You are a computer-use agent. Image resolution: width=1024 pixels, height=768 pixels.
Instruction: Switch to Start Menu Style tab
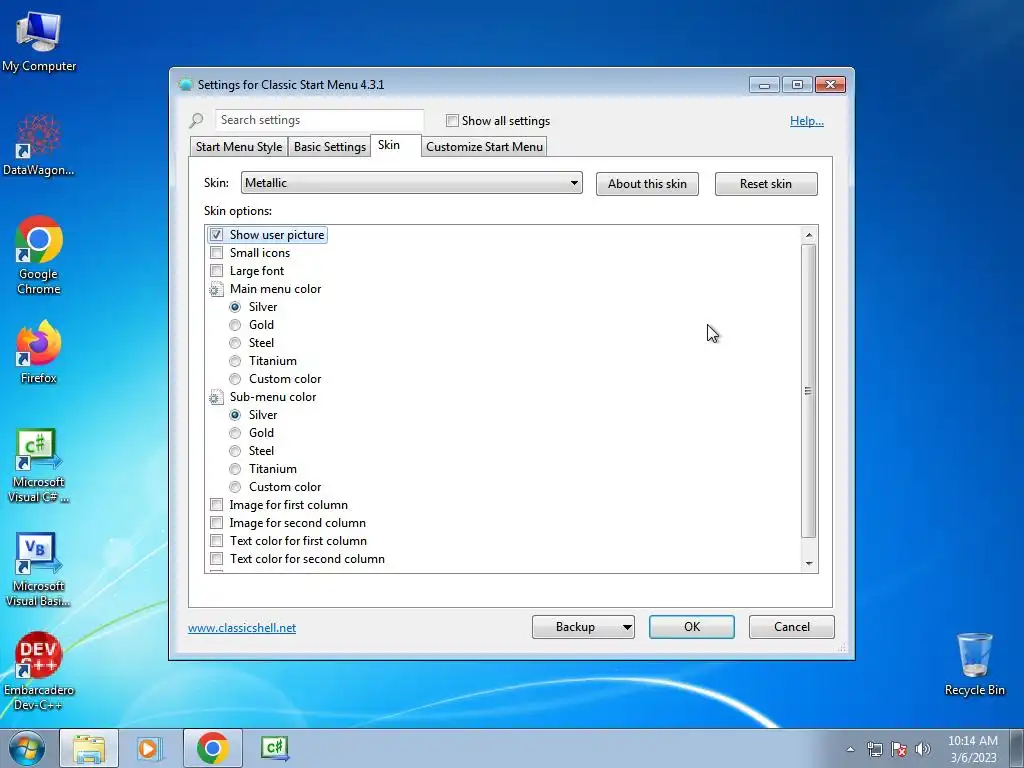pyautogui.click(x=238, y=147)
